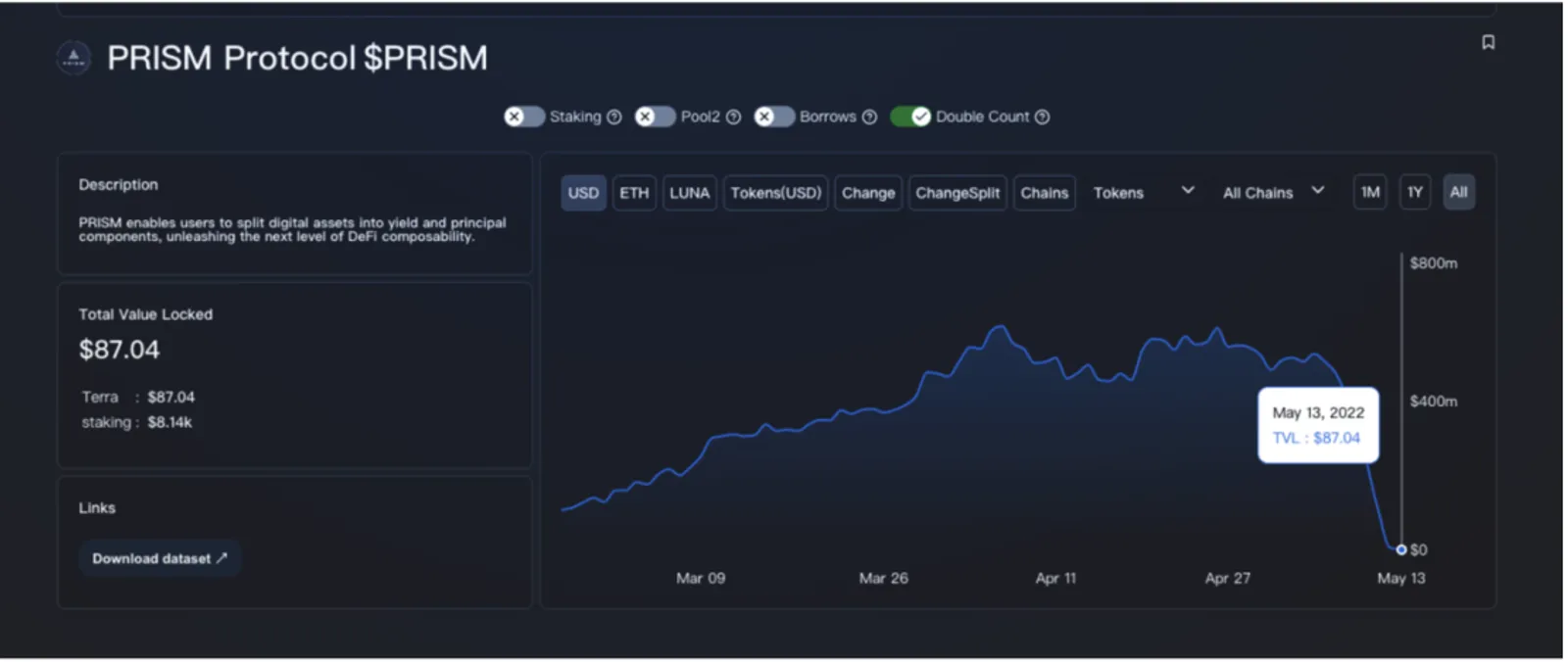The width and height of the screenshot is (1568, 662).
Task: Click the Apr 11 axis label
Action: coord(1055,578)
